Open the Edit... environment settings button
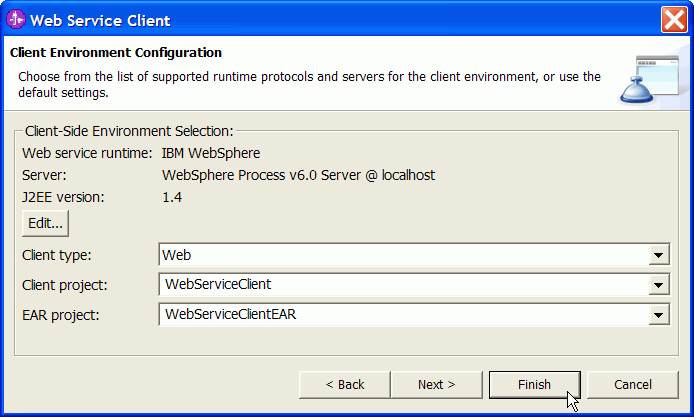The width and height of the screenshot is (694, 417). (46, 223)
